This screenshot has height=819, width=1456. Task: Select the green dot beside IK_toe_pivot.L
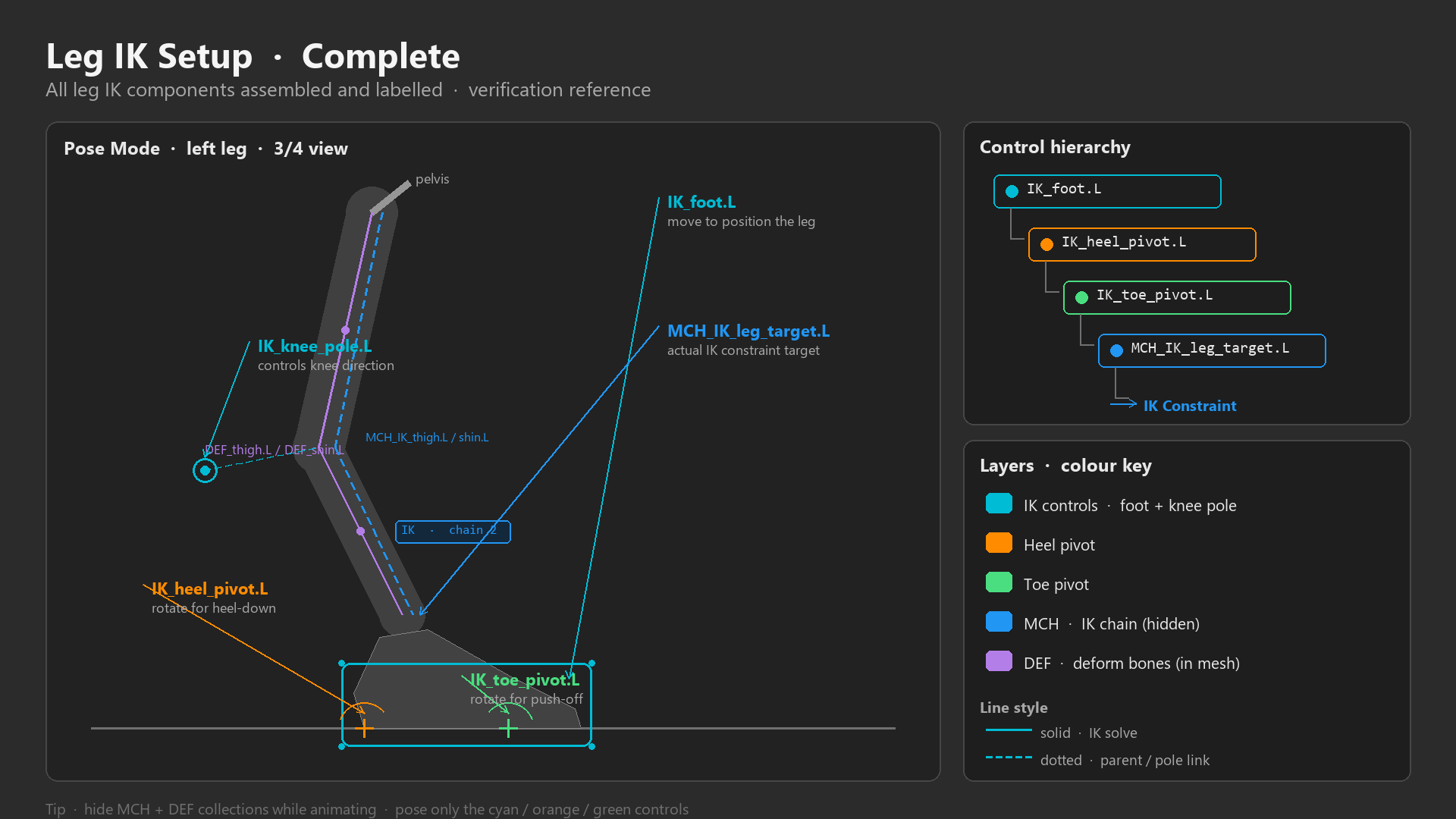[1081, 297]
